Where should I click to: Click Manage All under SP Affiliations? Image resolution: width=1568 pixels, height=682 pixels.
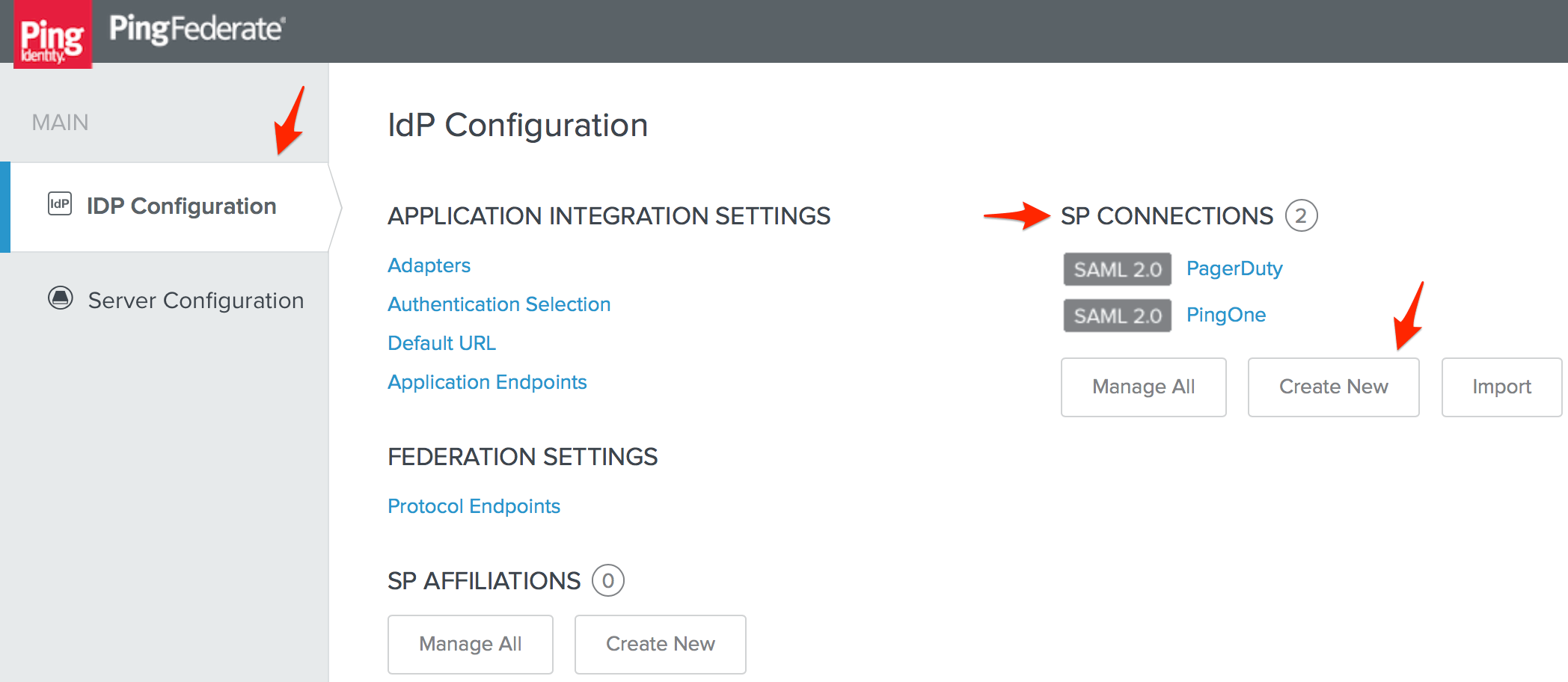tap(471, 644)
